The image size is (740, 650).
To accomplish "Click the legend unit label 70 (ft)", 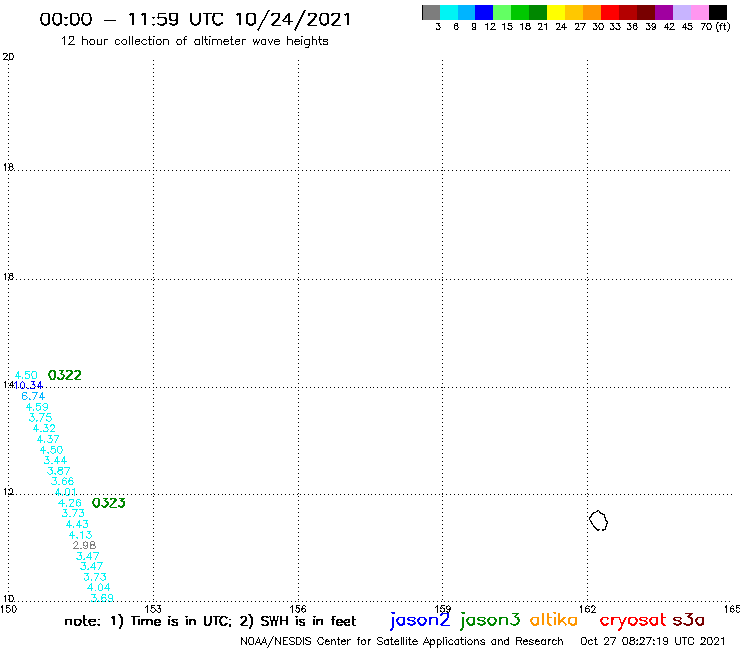I will (715, 27).
